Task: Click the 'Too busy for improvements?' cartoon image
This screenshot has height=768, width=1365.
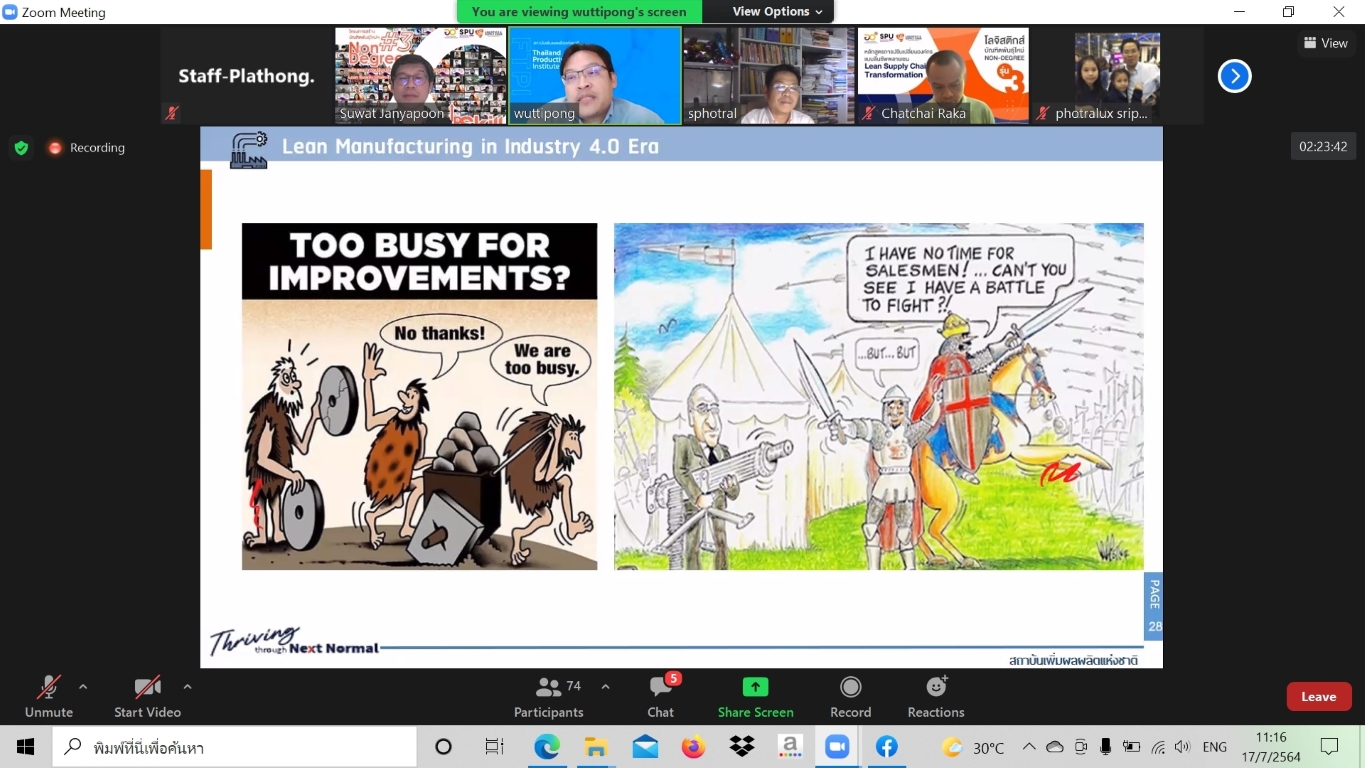Action: pos(420,397)
